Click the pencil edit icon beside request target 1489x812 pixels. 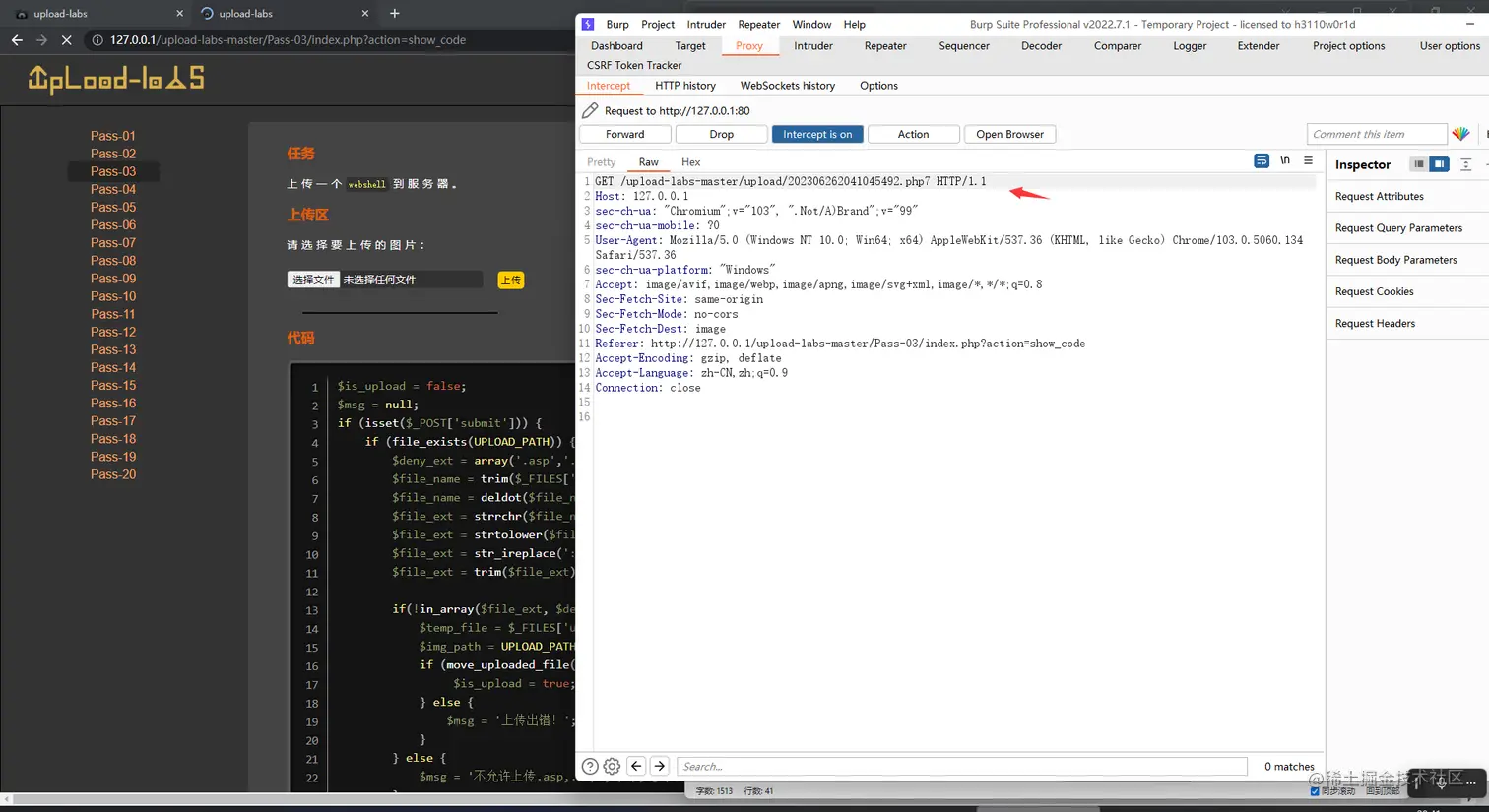coord(590,110)
